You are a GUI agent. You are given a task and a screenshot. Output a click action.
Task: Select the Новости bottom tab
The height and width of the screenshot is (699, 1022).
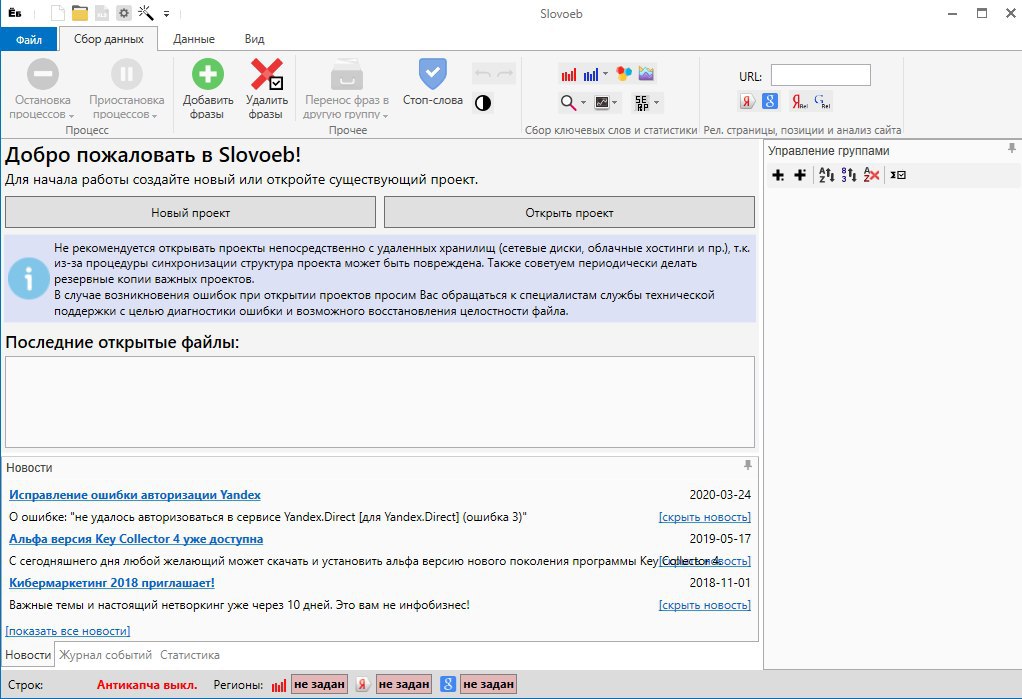point(28,655)
